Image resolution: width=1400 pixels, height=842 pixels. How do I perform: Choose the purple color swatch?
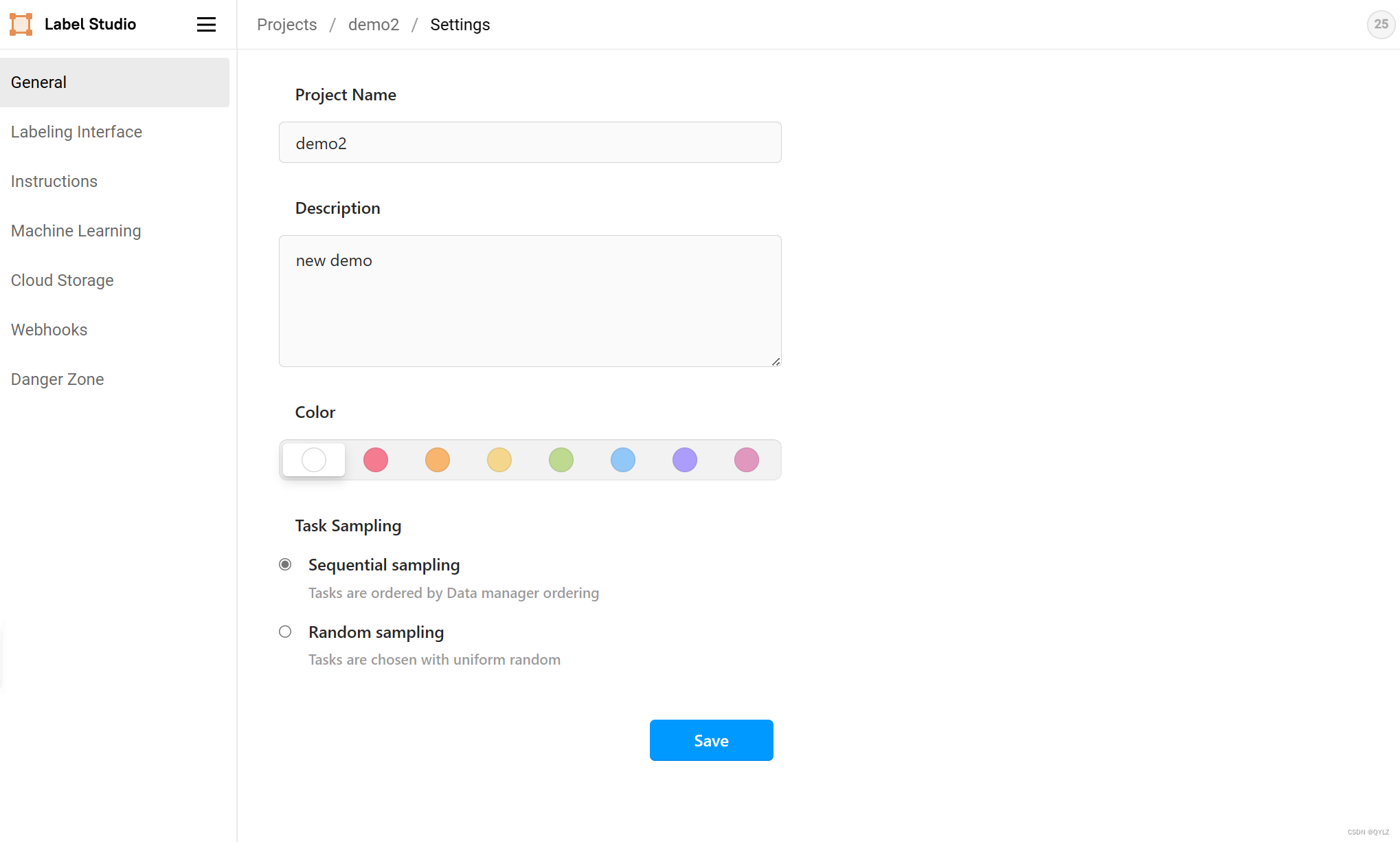685,460
